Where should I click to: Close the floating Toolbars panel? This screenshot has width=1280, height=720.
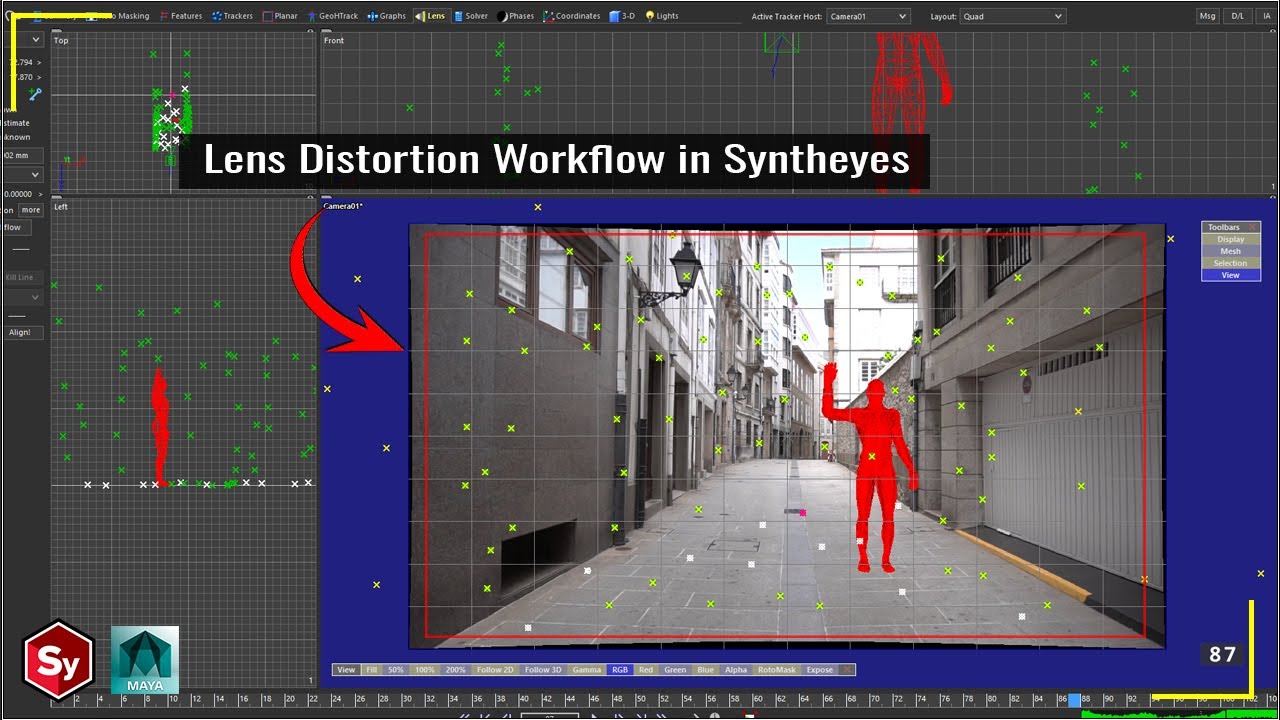tap(1254, 227)
